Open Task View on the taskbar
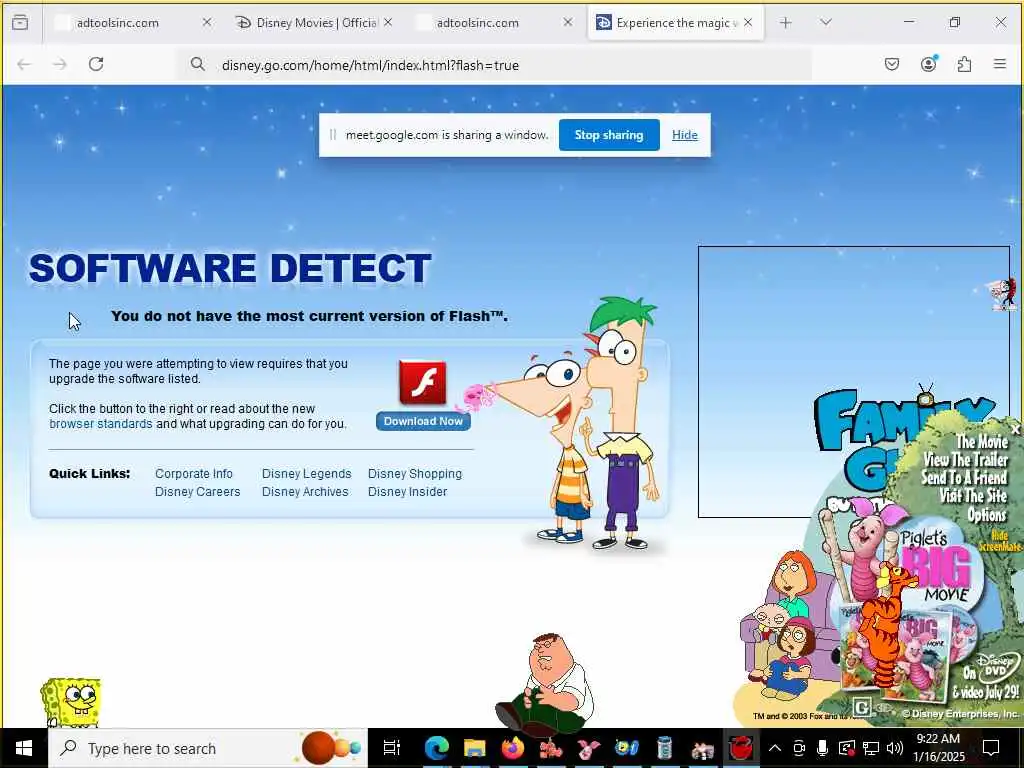Image resolution: width=1024 pixels, height=768 pixels. point(391,748)
